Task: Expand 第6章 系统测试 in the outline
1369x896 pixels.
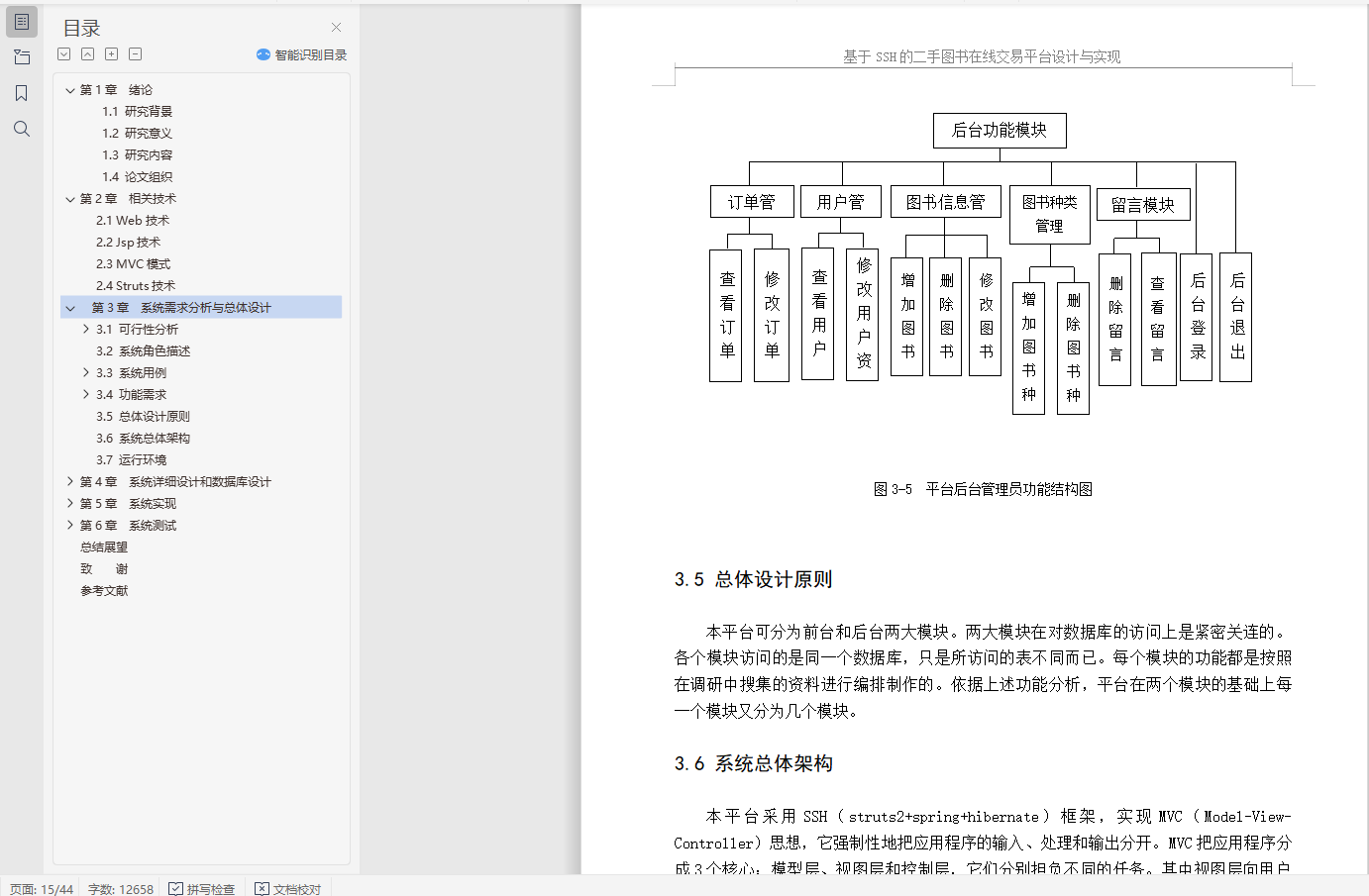Action: [70, 526]
